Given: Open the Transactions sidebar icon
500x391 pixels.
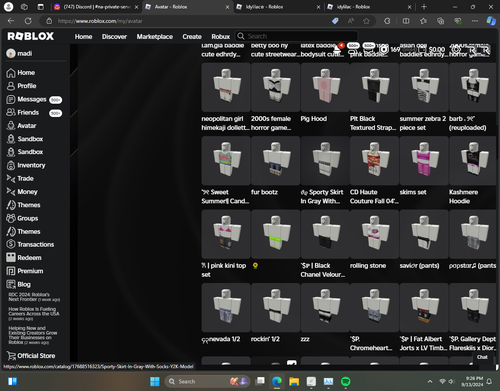Looking at the screenshot, I should coord(11,244).
